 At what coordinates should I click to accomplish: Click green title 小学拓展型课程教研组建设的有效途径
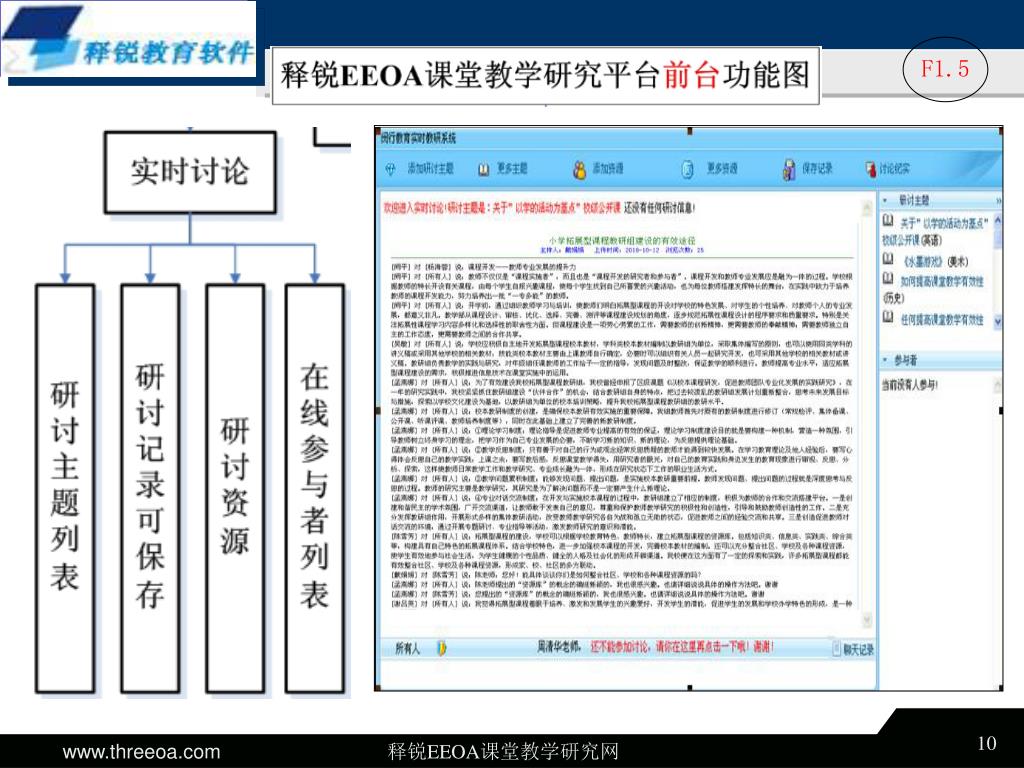622,240
